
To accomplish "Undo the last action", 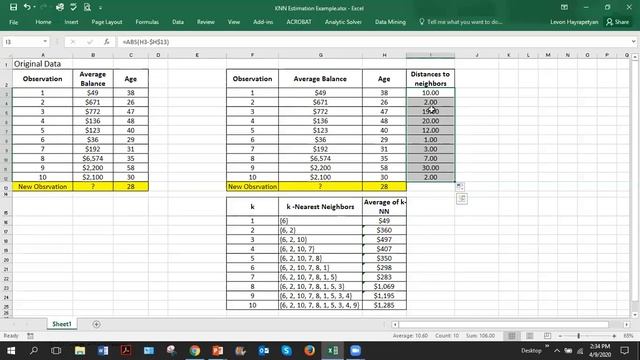I will [x=27, y=7].
